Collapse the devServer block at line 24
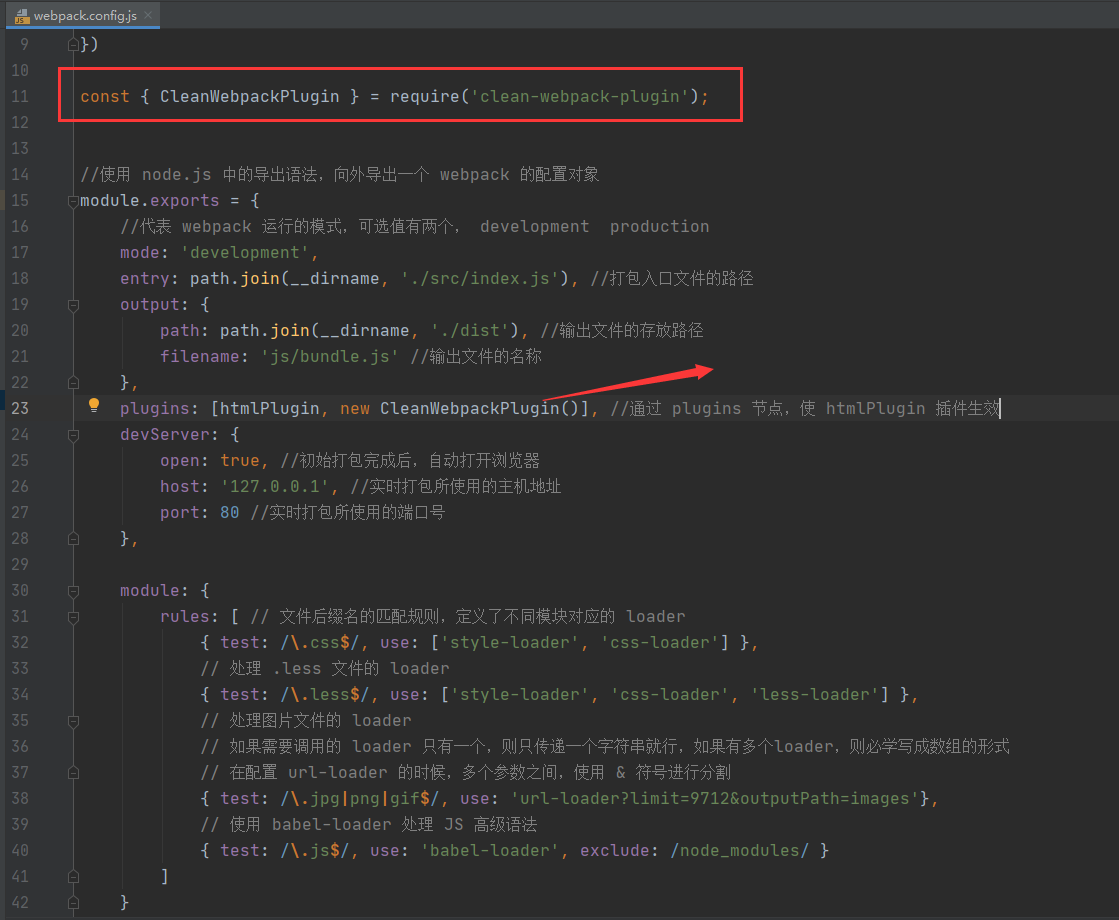Image resolution: width=1119 pixels, height=920 pixels. tap(73, 435)
